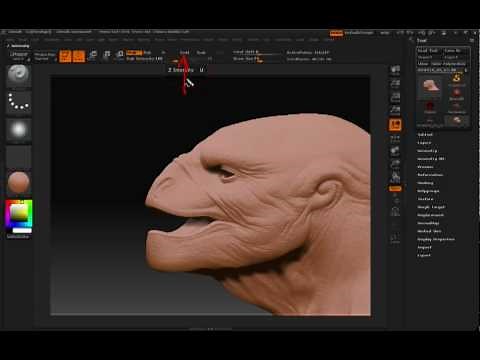Pick a color in the color picker
Image resolution: width=480 pixels, height=360 pixels.
[x=19, y=214]
